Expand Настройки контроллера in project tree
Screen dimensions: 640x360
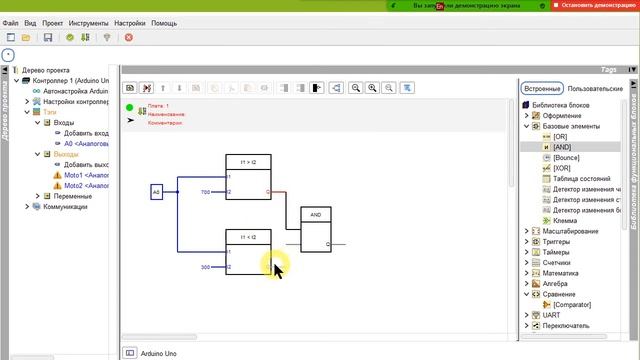click(27, 101)
